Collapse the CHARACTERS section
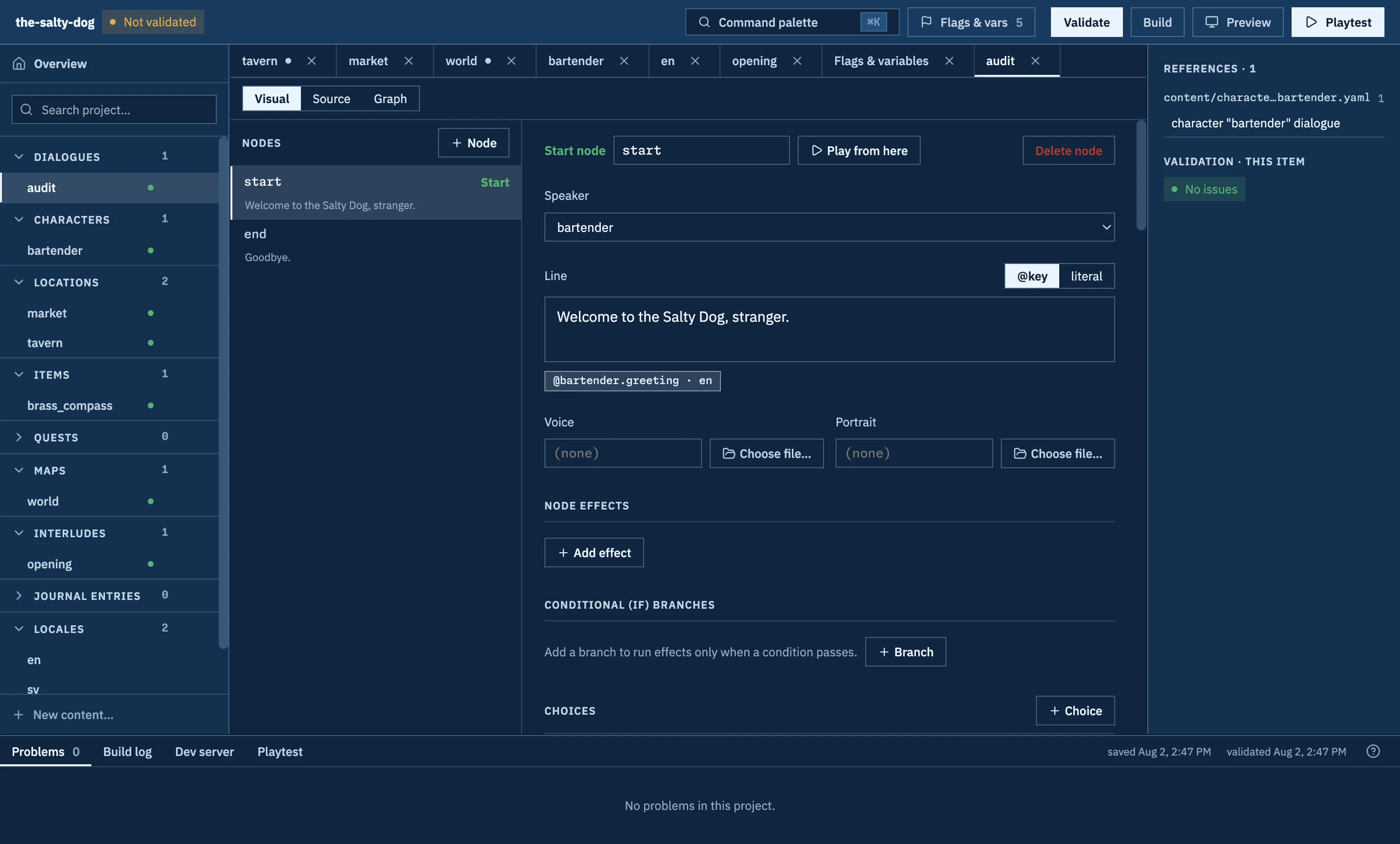 click(19, 219)
